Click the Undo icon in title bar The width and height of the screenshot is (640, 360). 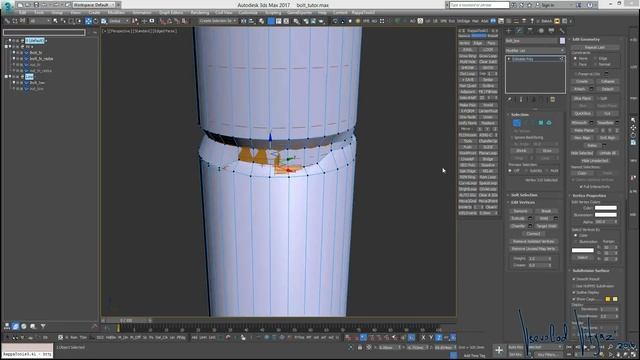pos(44,5)
